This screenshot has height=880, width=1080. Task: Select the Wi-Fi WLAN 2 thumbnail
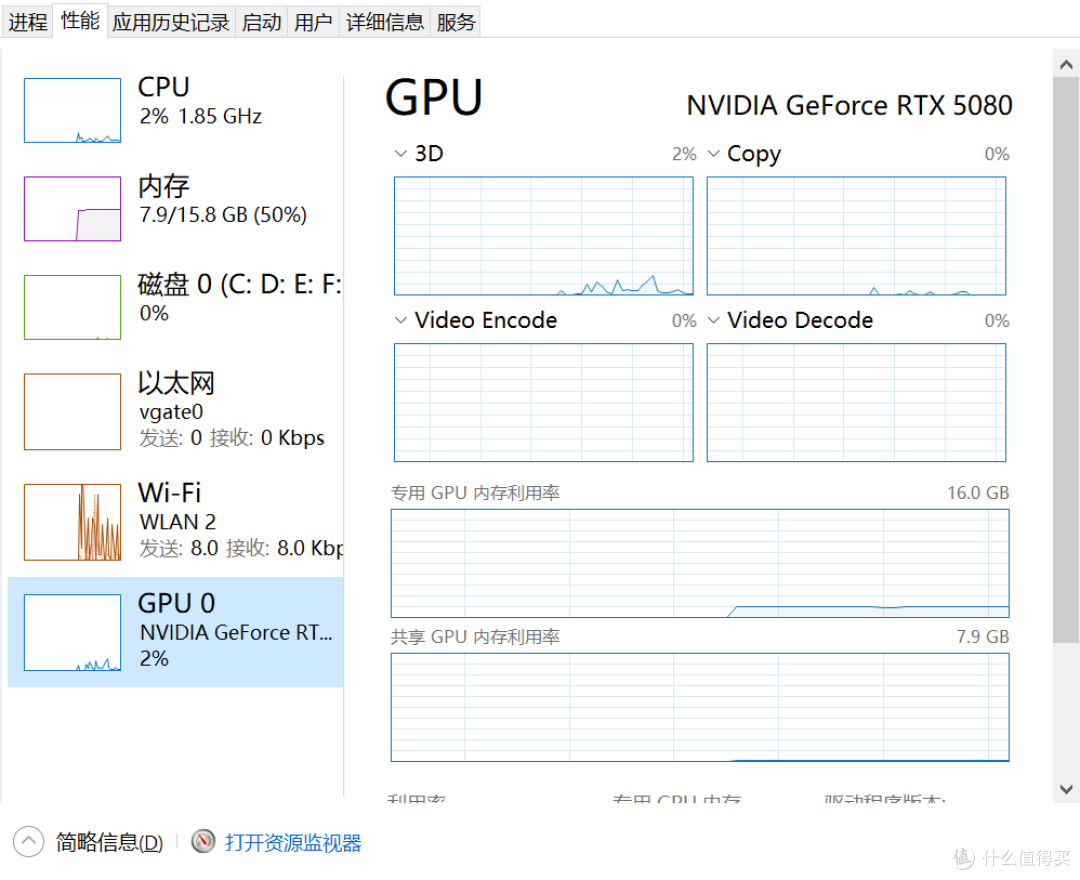[x=72, y=522]
